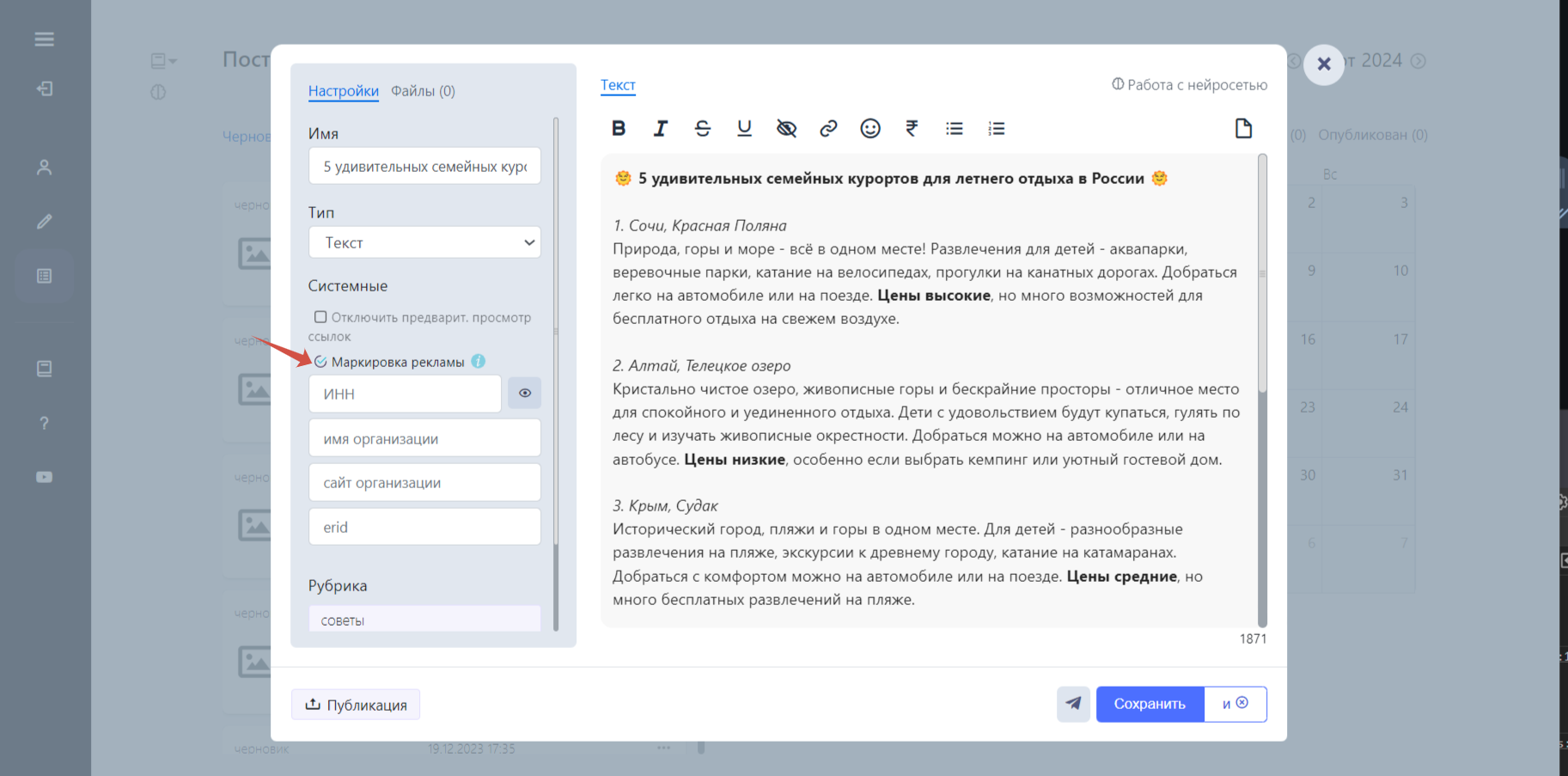Close the post editor dialog
Image resolution: width=1568 pixels, height=776 pixels.
(x=1324, y=64)
